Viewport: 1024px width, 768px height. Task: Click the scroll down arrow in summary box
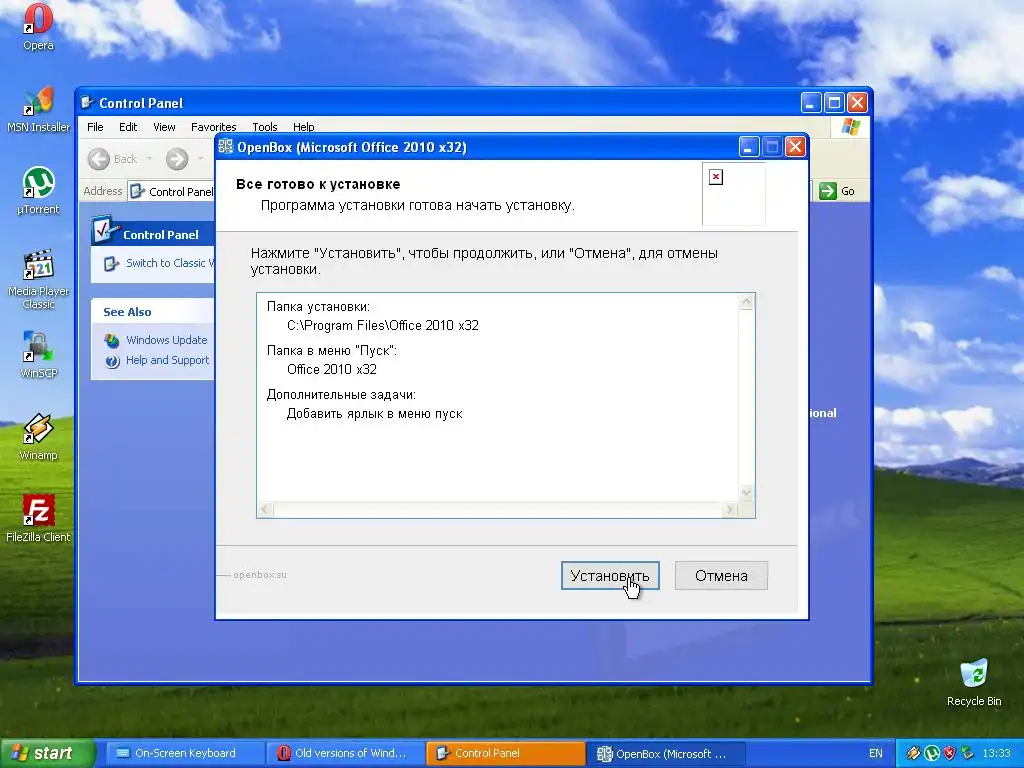(746, 492)
